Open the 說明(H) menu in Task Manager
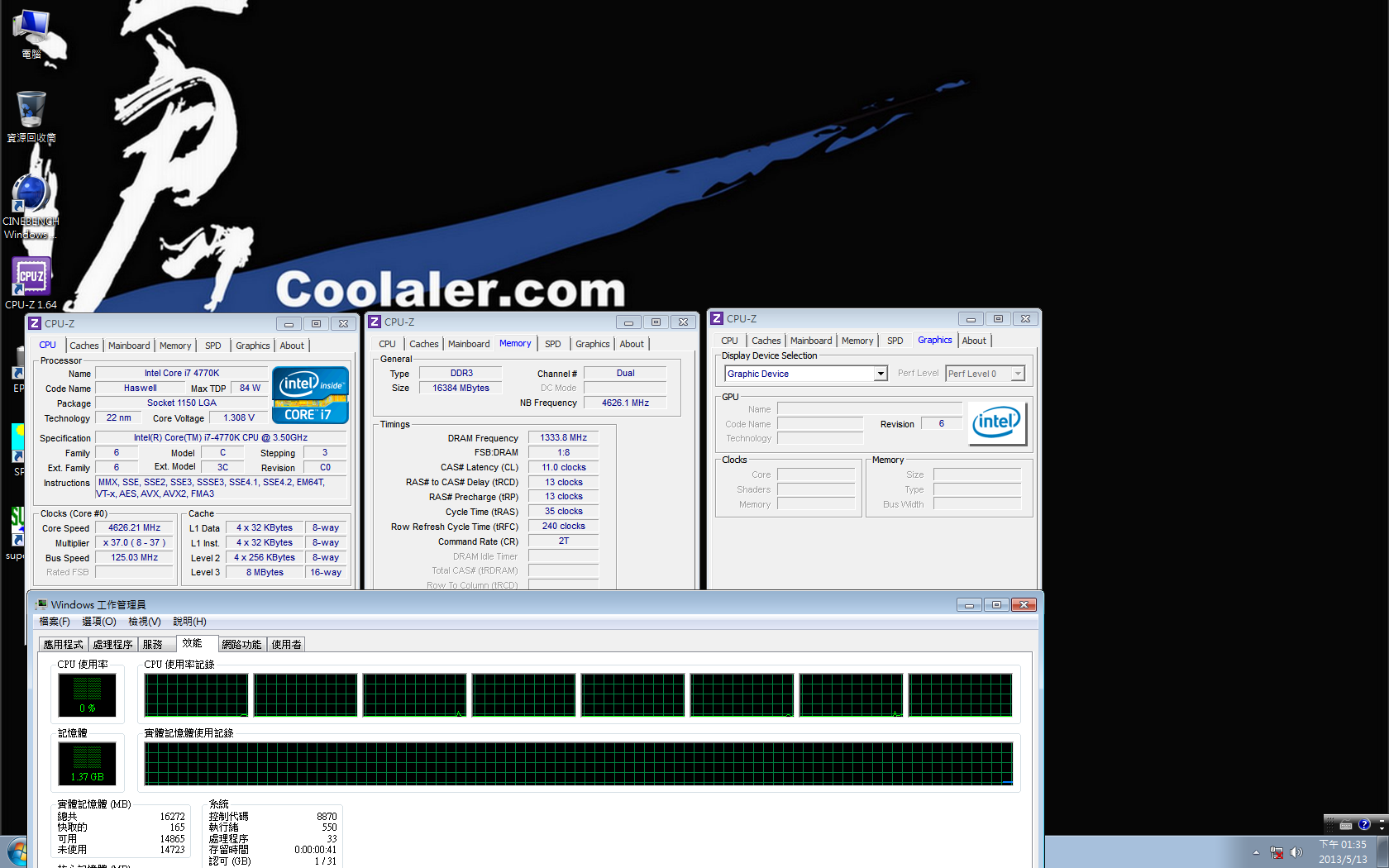 click(189, 622)
